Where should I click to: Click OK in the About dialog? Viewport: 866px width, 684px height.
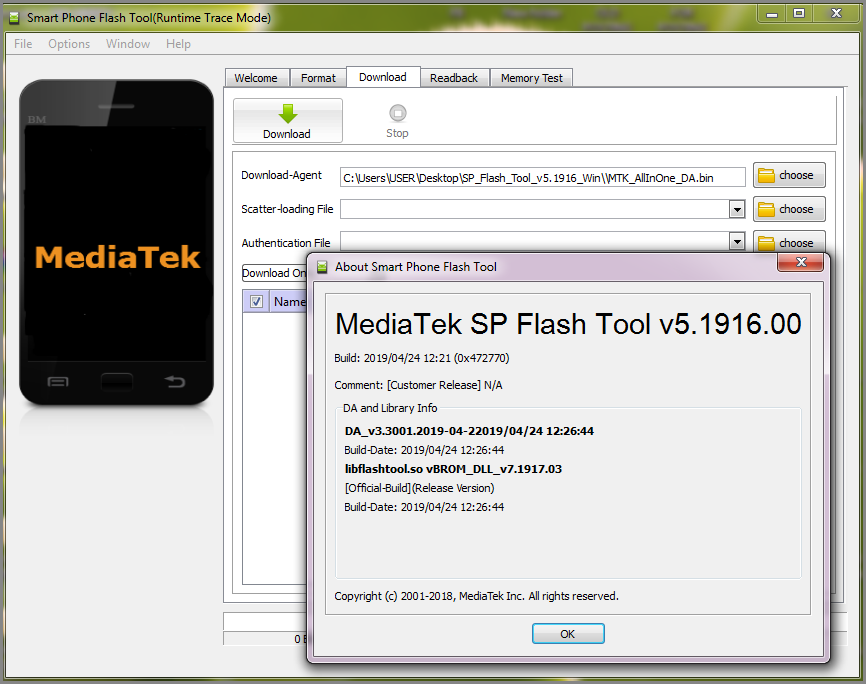click(568, 634)
